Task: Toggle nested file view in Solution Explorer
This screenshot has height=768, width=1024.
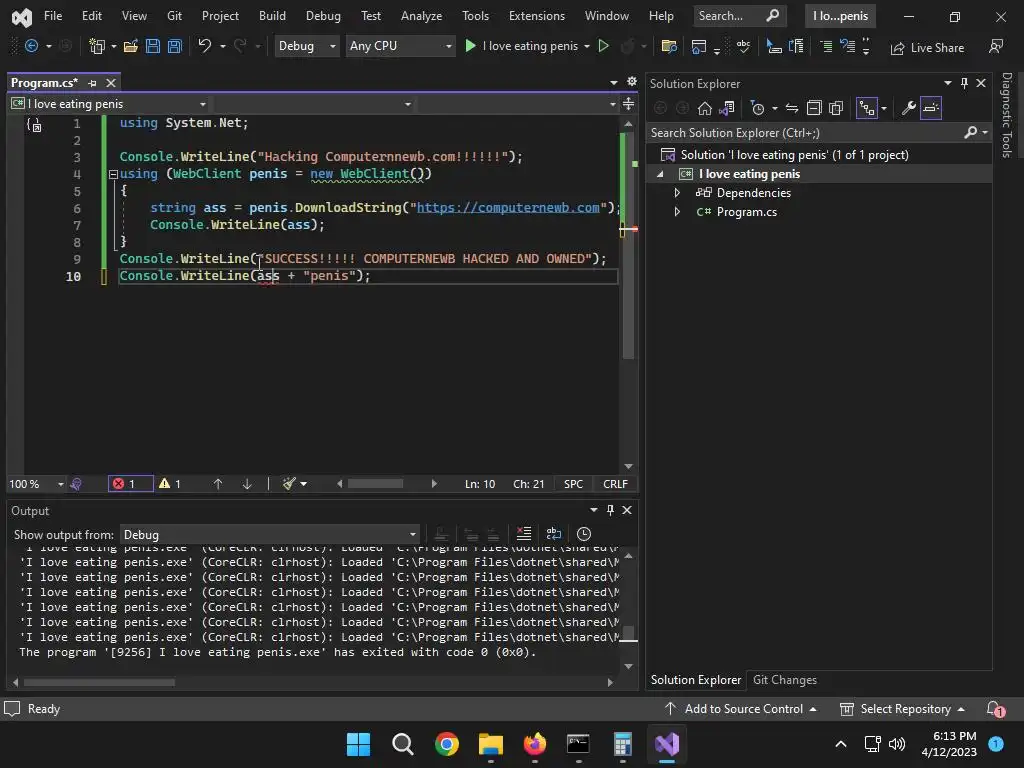Action: (867, 108)
